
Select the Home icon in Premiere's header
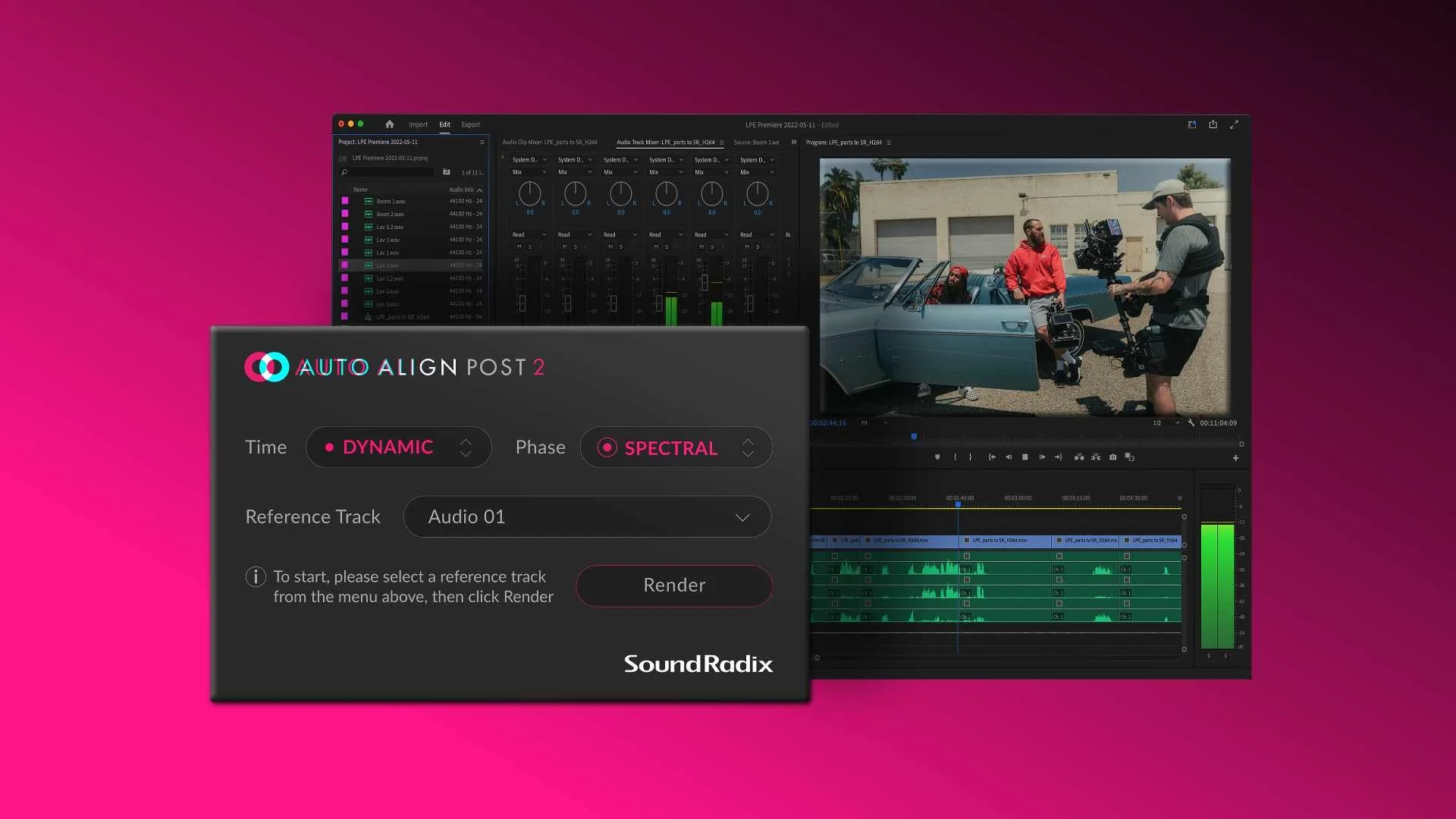(x=389, y=124)
